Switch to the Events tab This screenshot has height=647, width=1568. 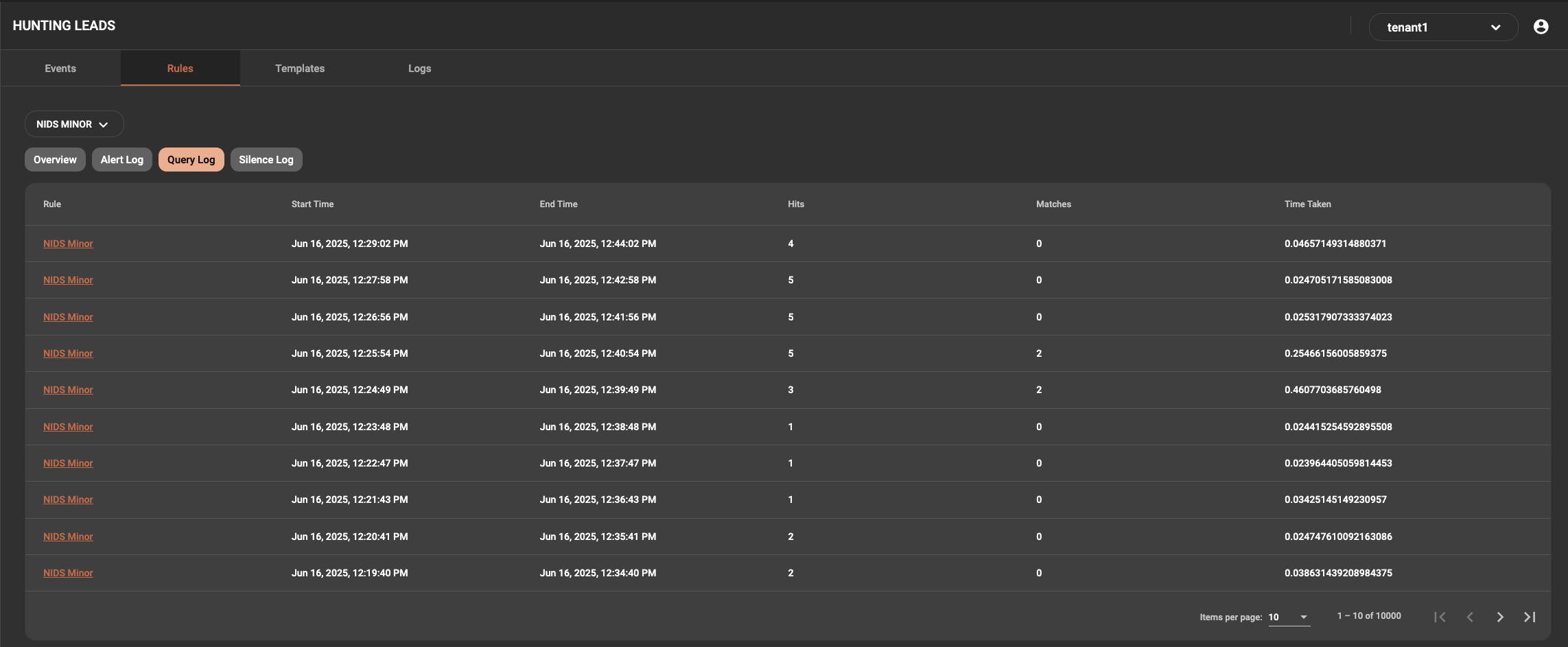(x=60, y=69)
